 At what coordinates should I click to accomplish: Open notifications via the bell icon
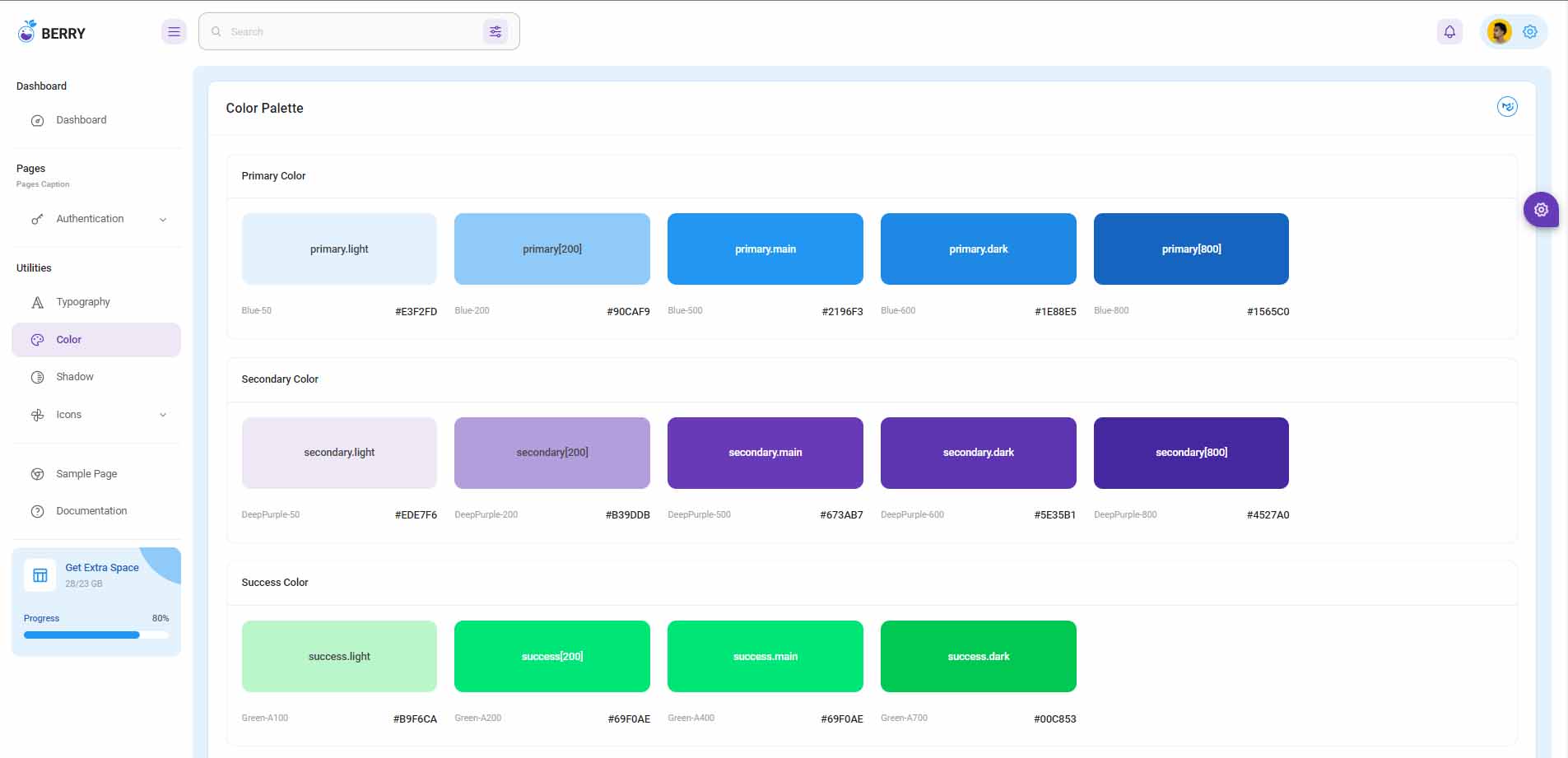[1449, 31]
